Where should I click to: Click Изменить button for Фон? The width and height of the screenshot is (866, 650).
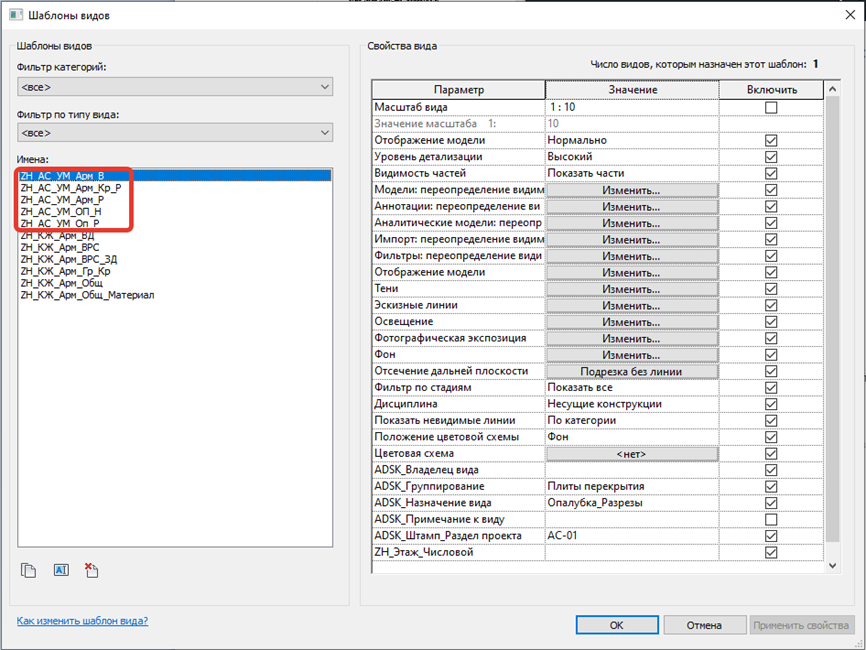click(x=632, y=355)
